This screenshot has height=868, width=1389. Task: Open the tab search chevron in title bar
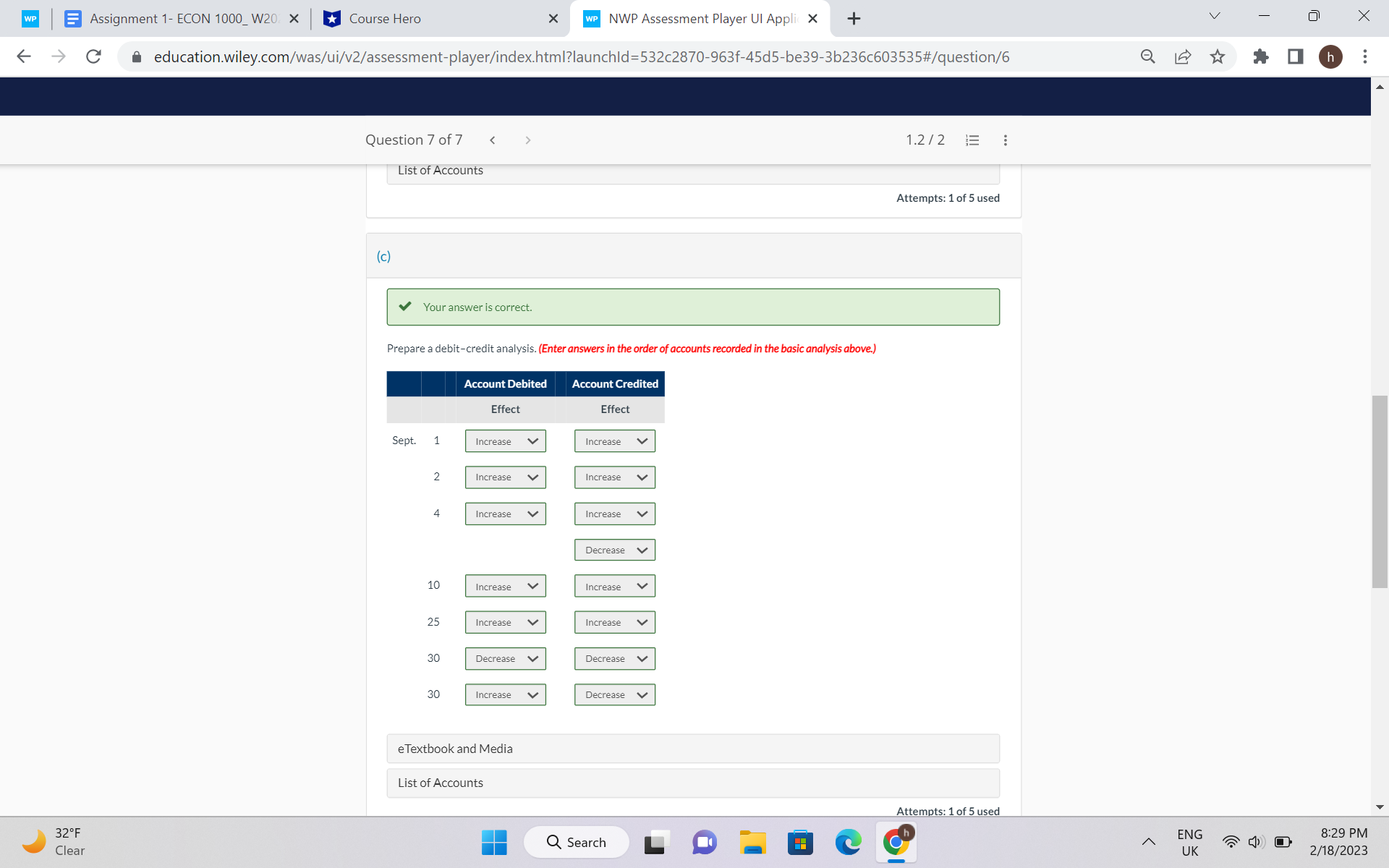click(1214, 15)
